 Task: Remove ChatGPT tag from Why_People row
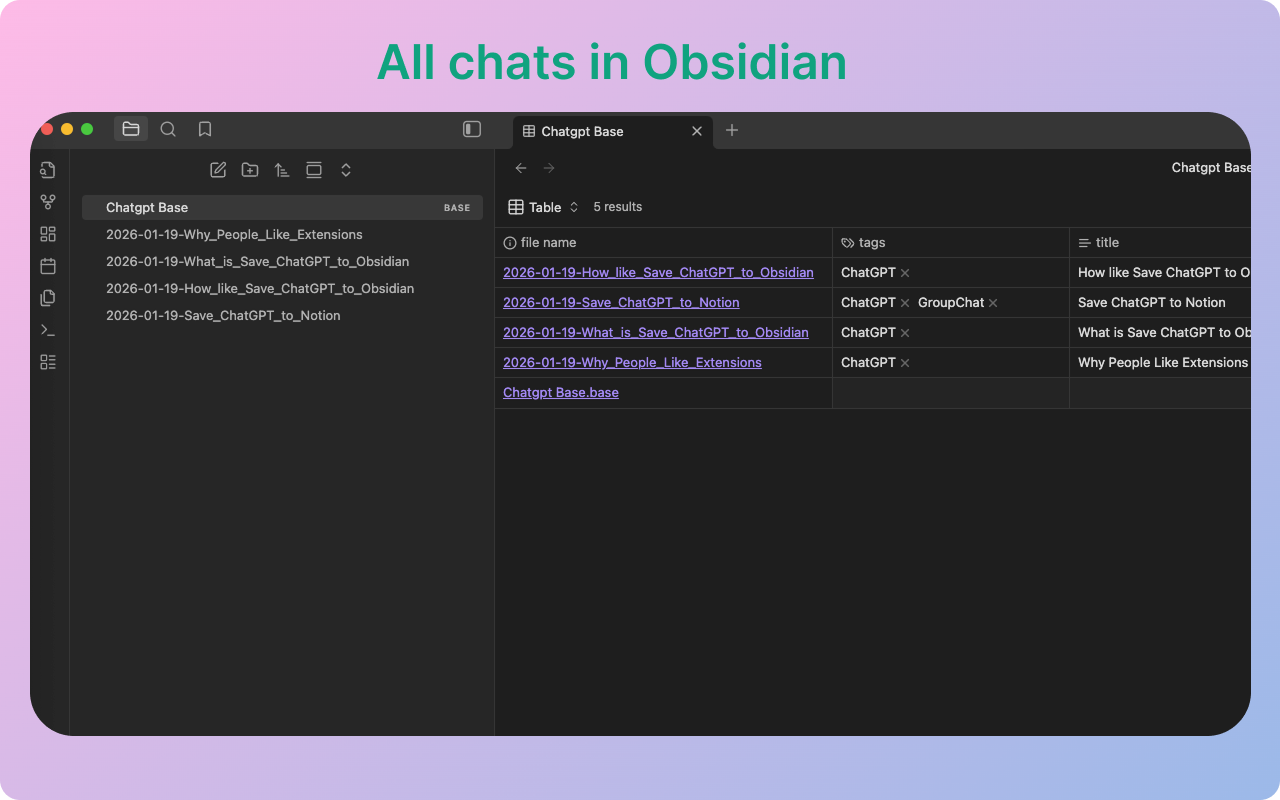click(x=905, y=363)
